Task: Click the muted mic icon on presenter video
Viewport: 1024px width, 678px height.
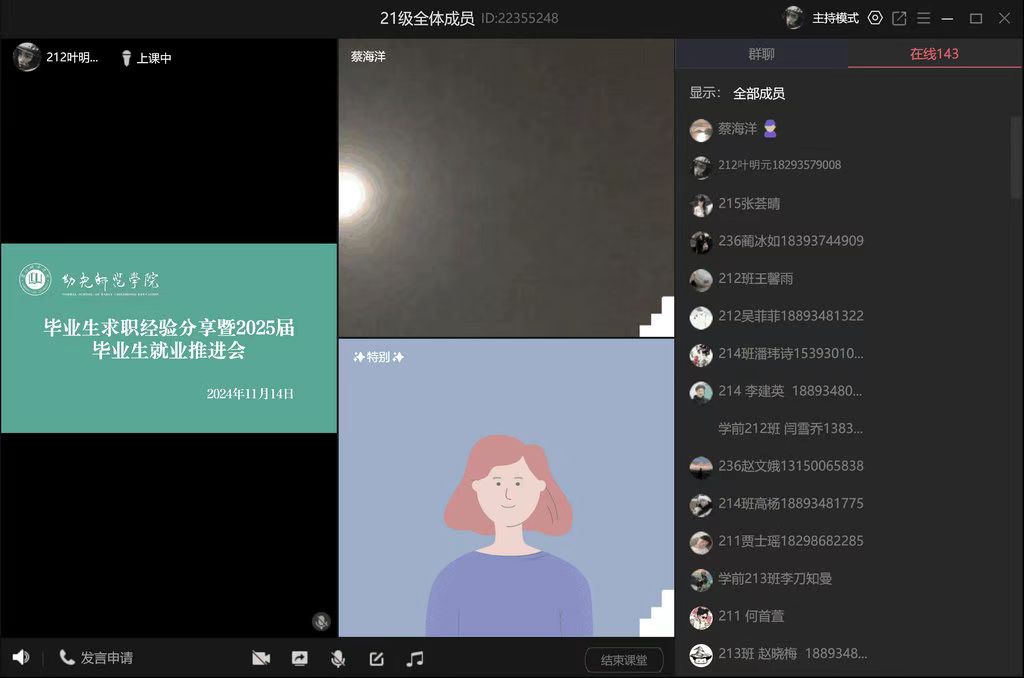Action: (x=321, y=621)
